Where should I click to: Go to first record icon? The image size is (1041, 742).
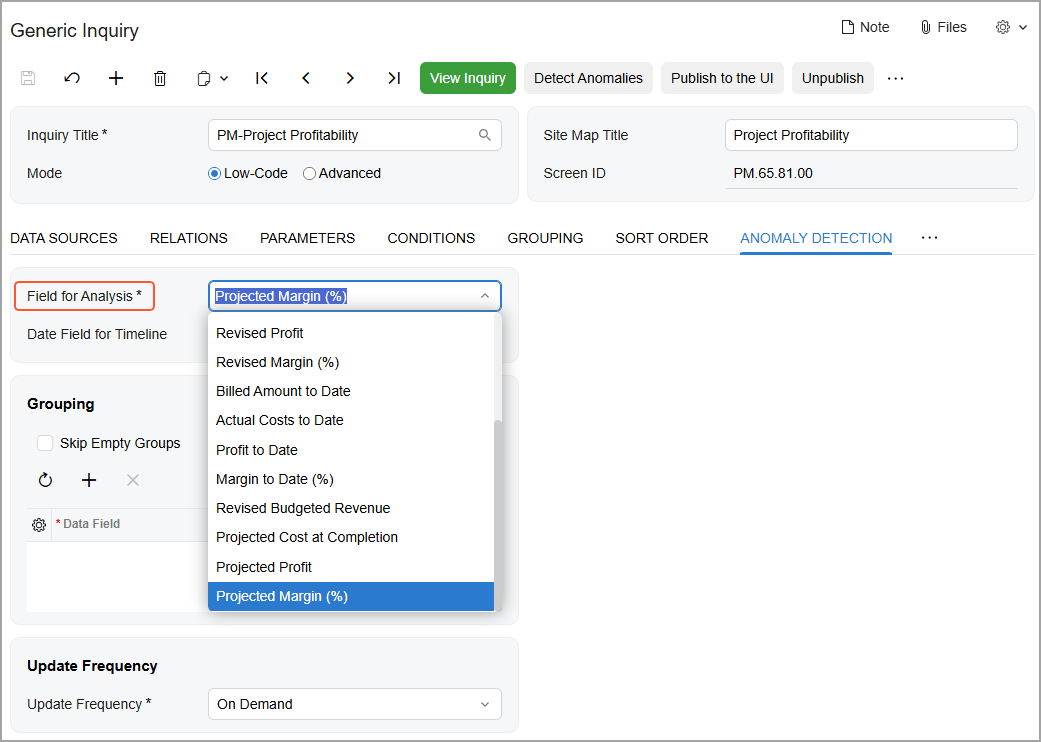pos(262,78)
